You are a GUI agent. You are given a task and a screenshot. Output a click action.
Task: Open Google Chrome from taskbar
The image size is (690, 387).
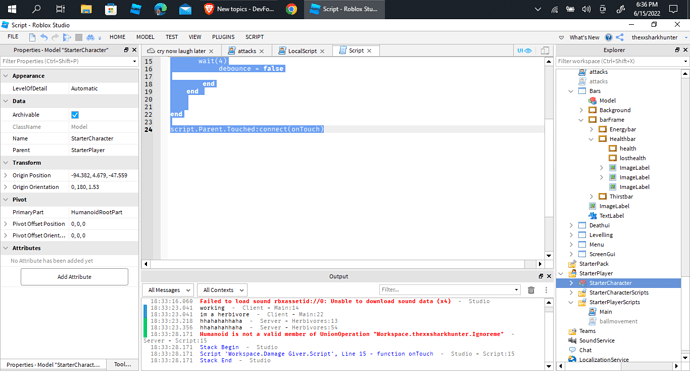point(291,9)
